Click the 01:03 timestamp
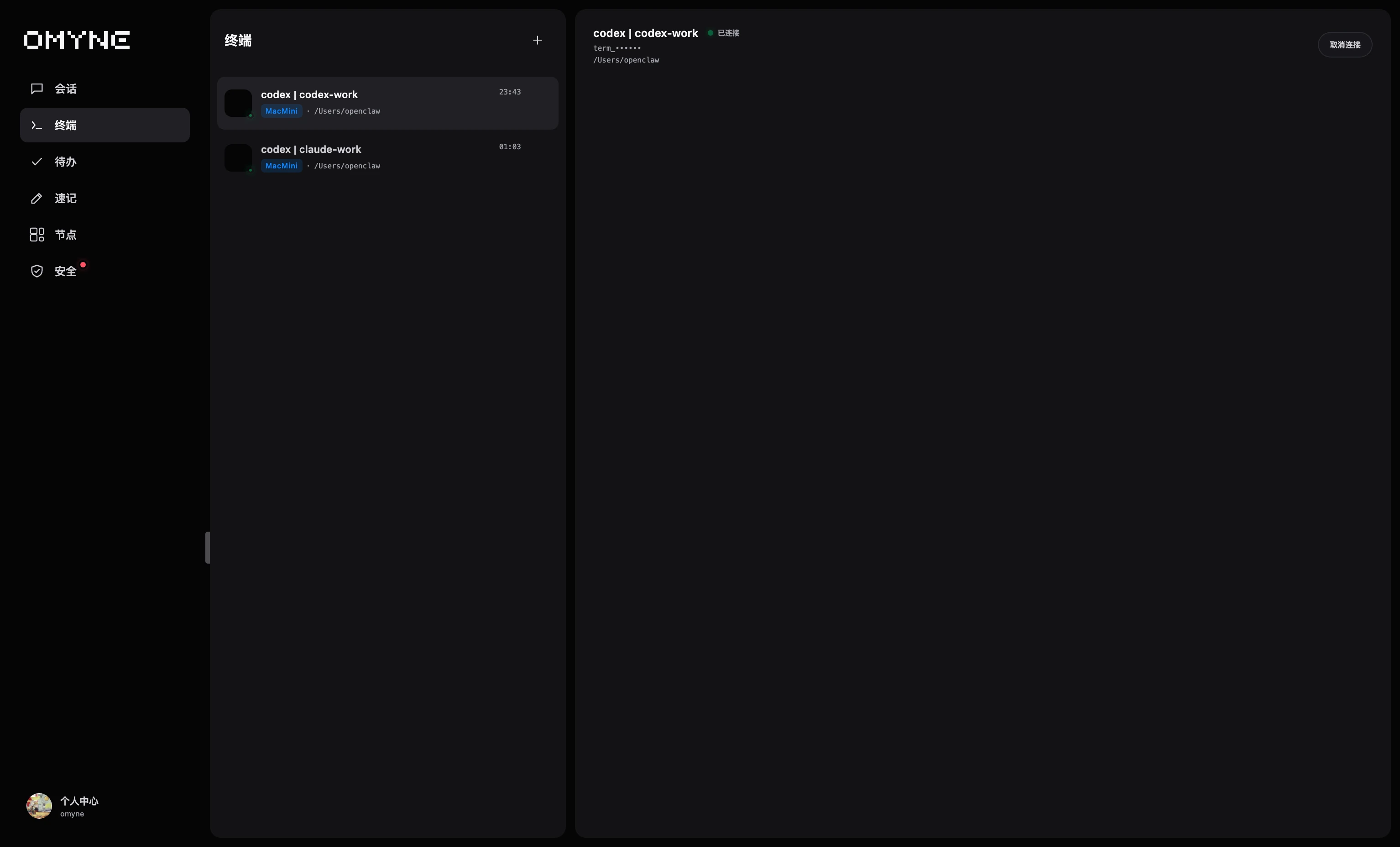 (510, 146)
